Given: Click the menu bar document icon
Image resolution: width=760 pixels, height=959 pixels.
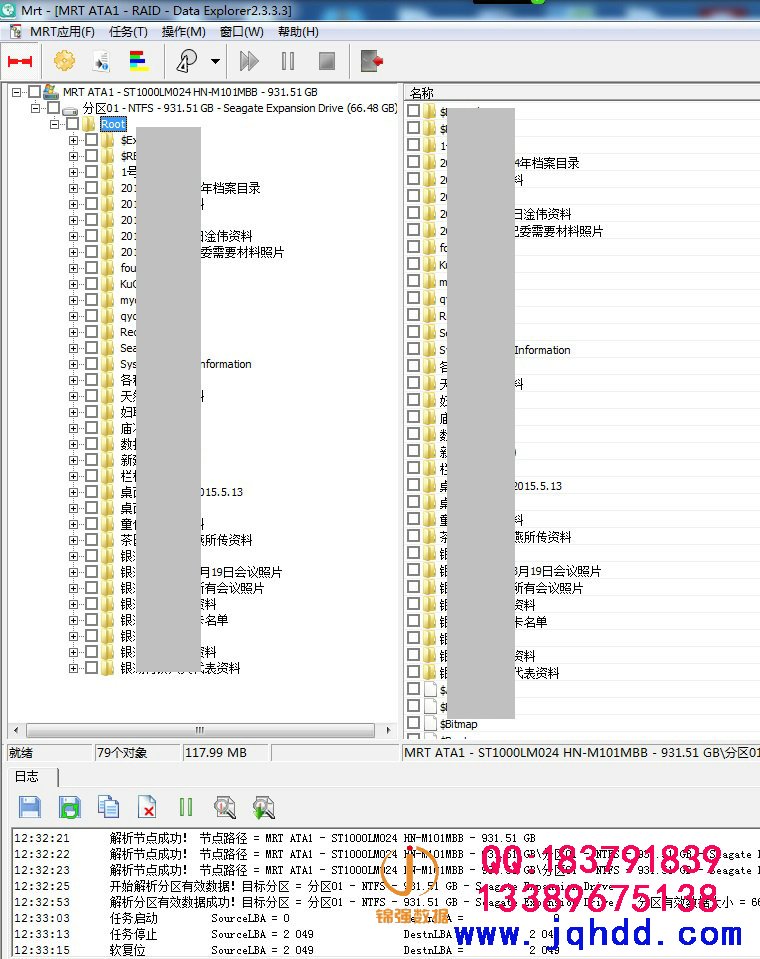Looking at the screenshot, I should pyautogui.click(x=15, y=32).
